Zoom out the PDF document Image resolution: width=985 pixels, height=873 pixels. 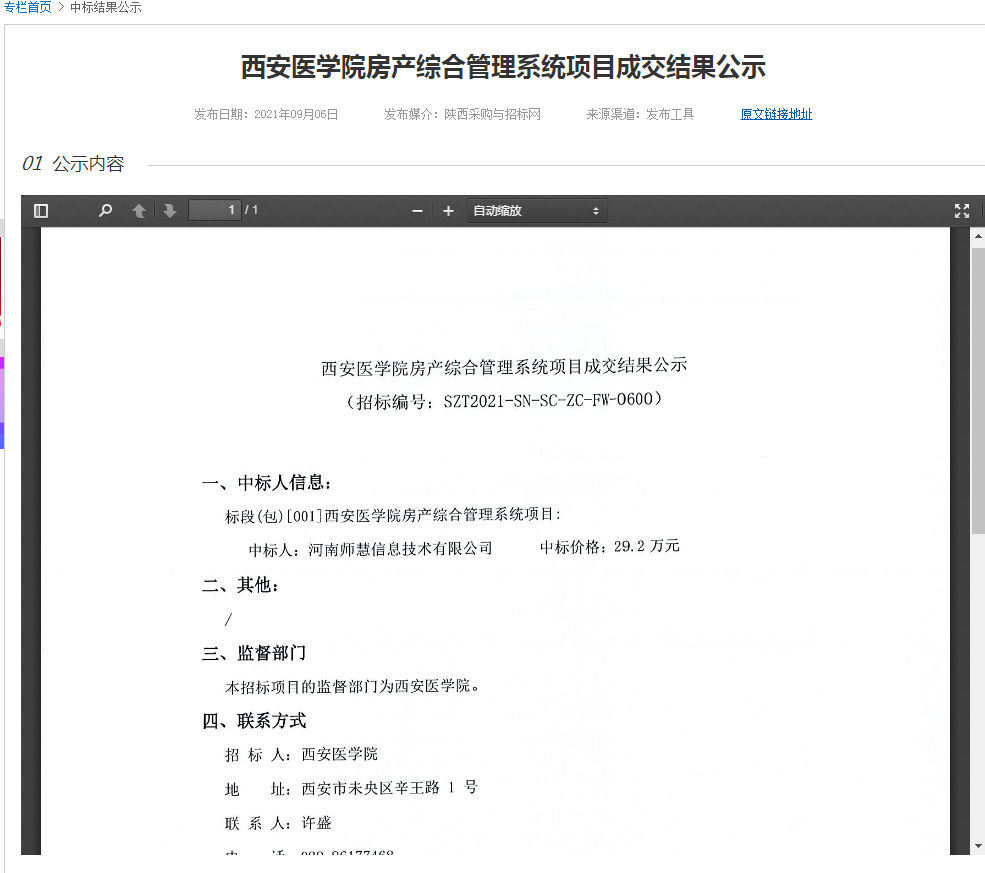(x=418, y=211)
